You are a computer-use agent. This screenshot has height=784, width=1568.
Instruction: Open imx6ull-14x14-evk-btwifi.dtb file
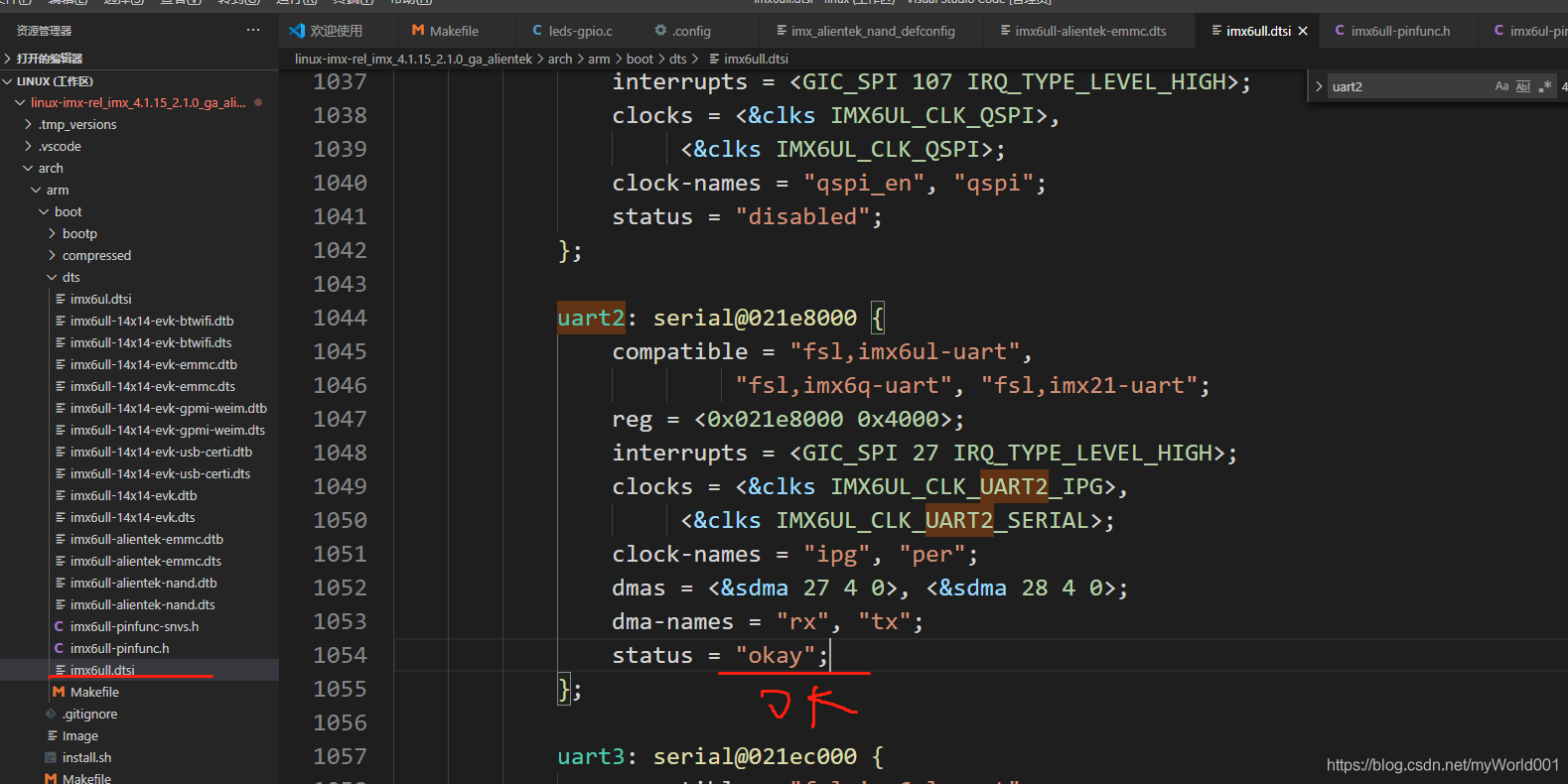[x=152, y=321]
